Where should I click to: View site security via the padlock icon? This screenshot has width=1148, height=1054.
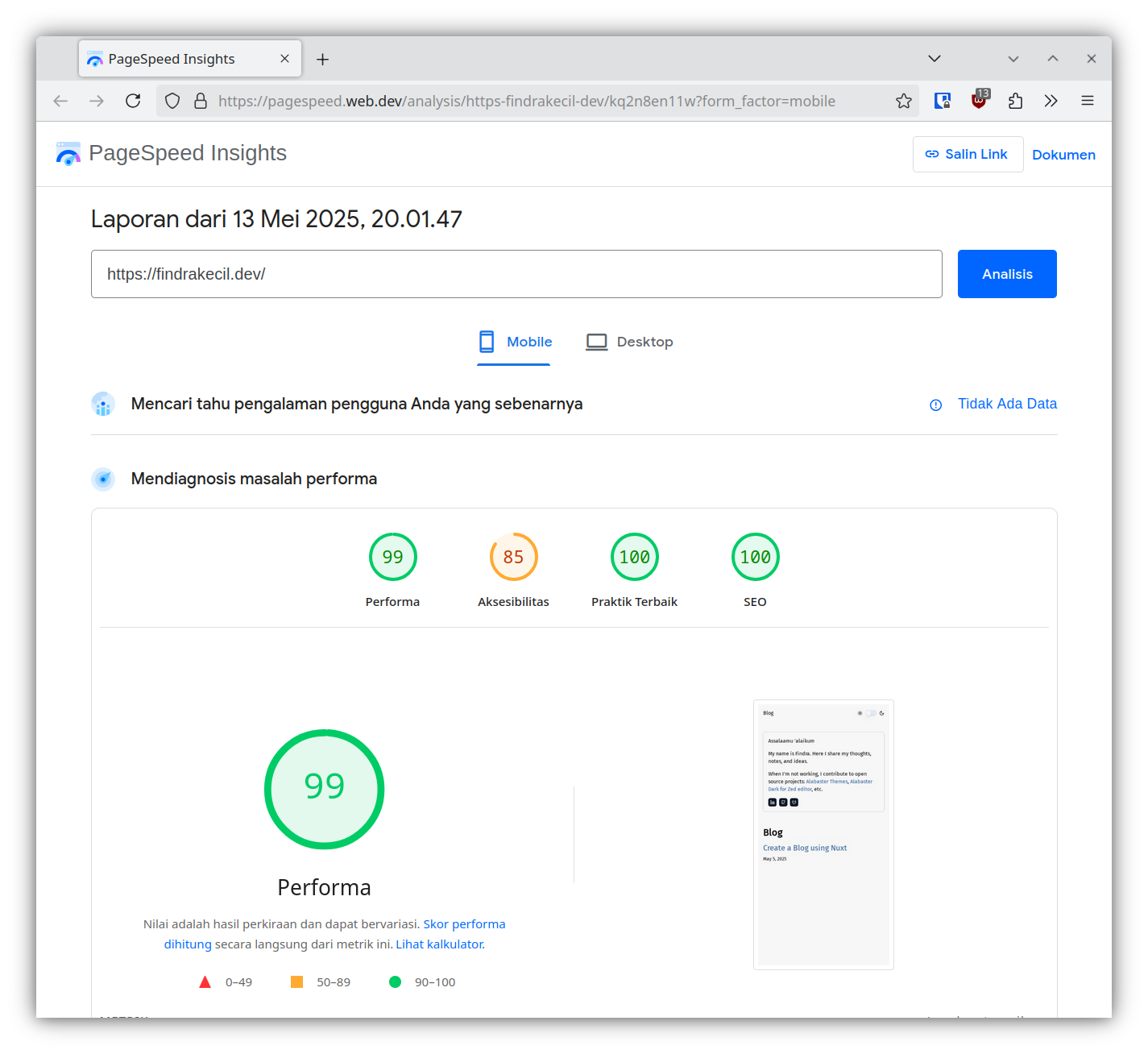click(x=201, y=101)
